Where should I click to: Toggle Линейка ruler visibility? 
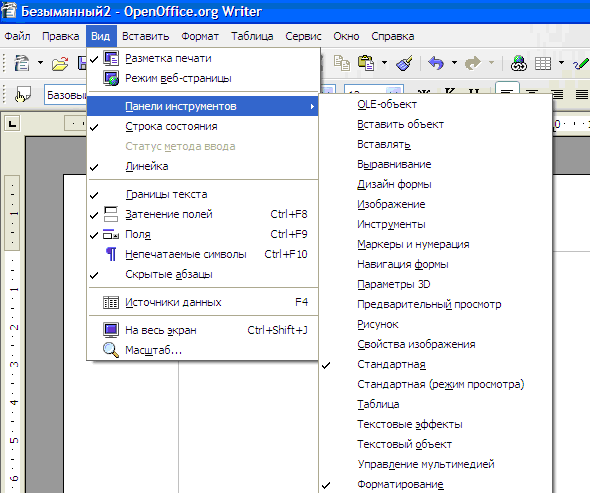coord(203,166)
